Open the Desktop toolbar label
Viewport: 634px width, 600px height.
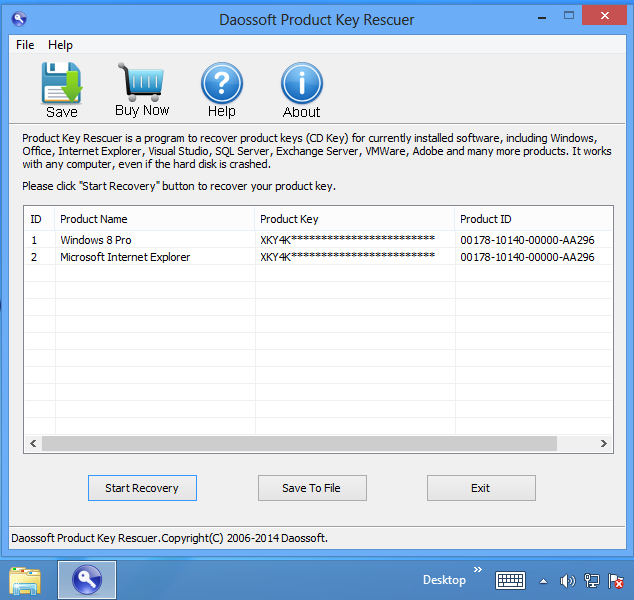444,580
